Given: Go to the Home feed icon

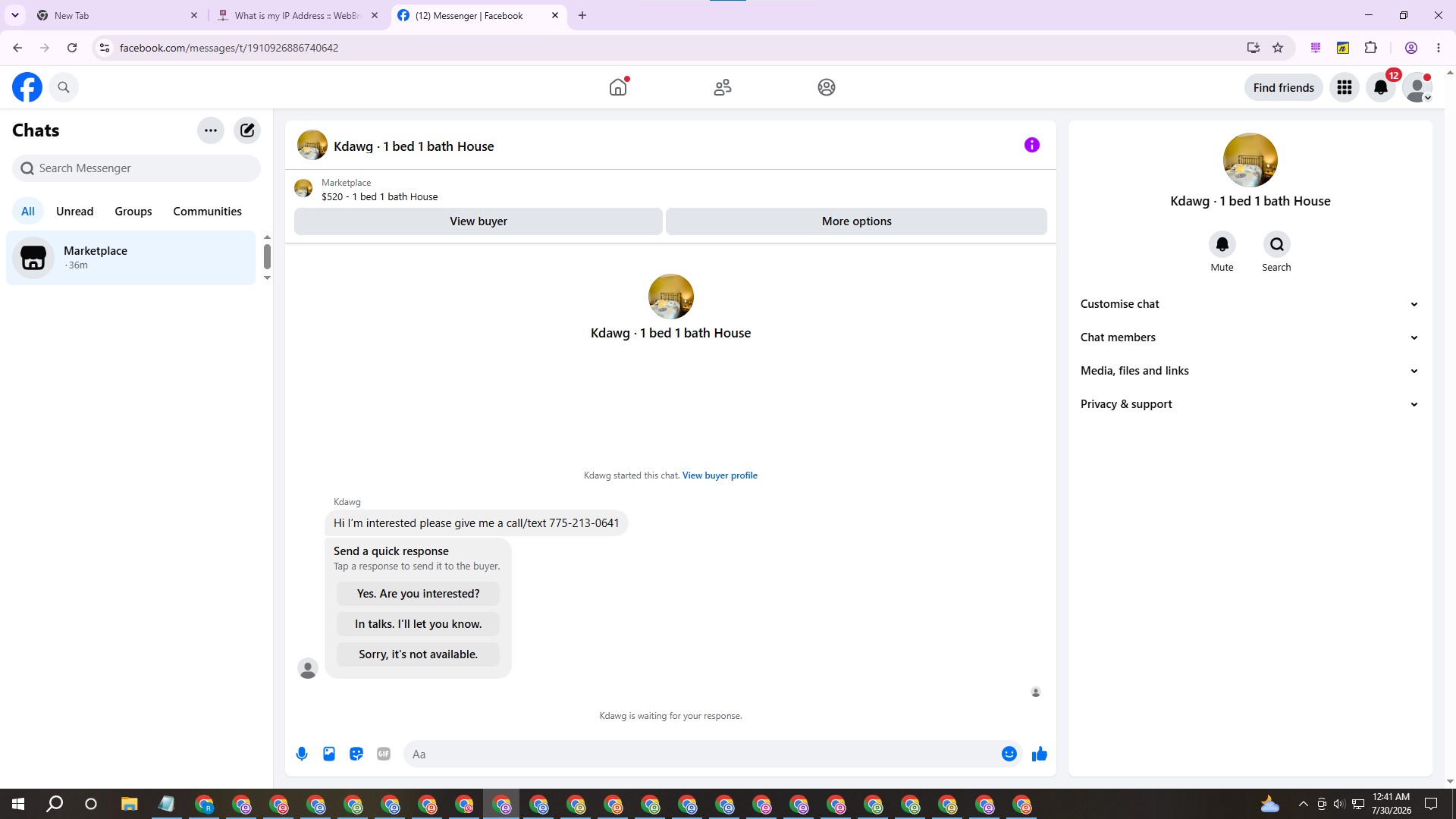Looking at the screenshot, I should tap(618, 87).
